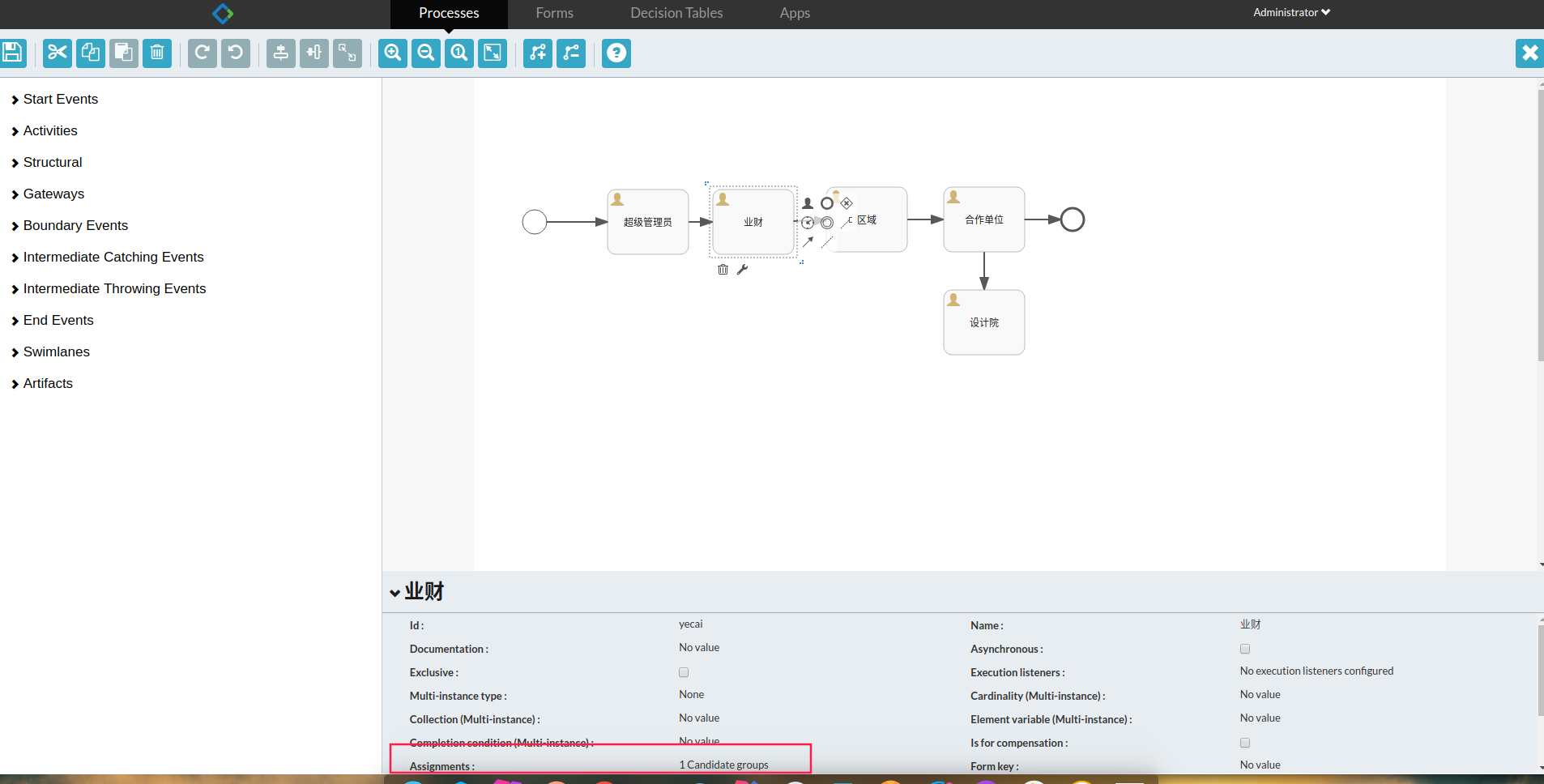The image size is (1544, 784).
Task: Open the Help question mark icon
Action: (616, 53)
